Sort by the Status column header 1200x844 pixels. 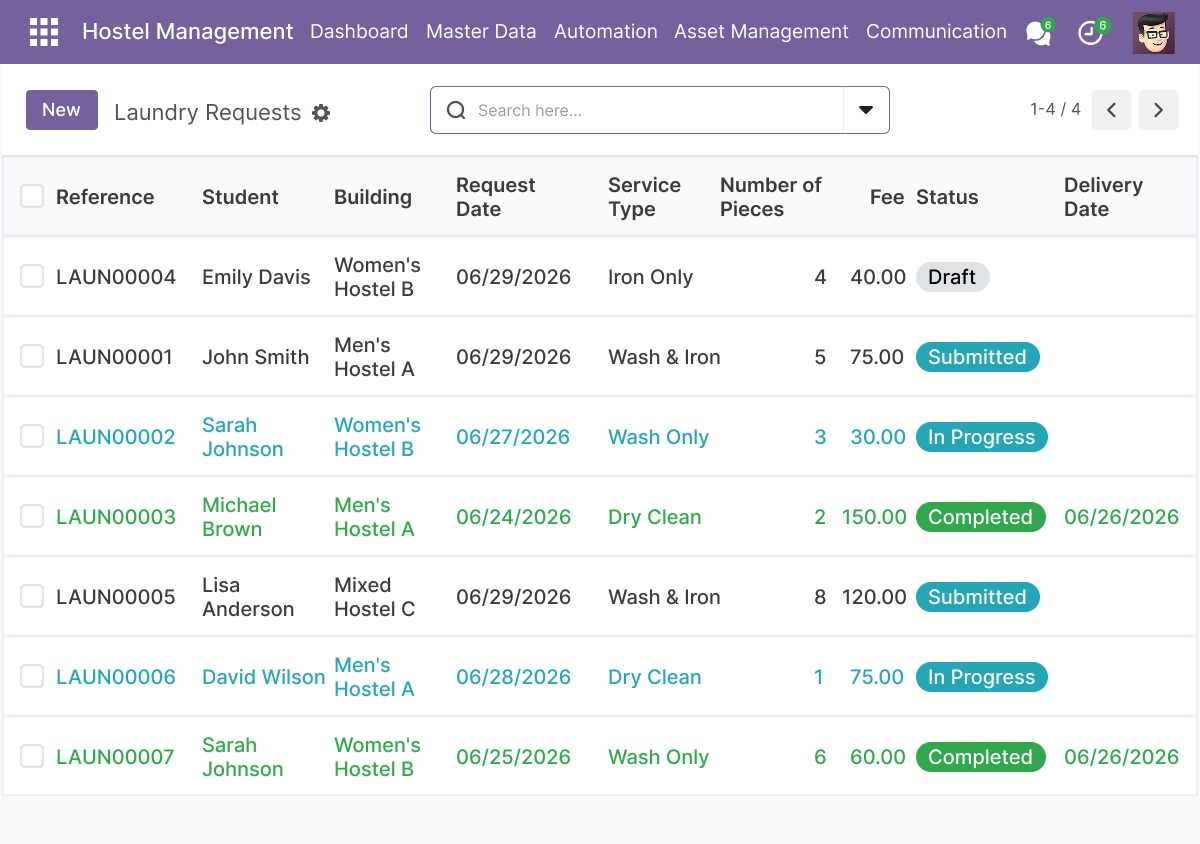pyautogui.click(x=947, y=197)
